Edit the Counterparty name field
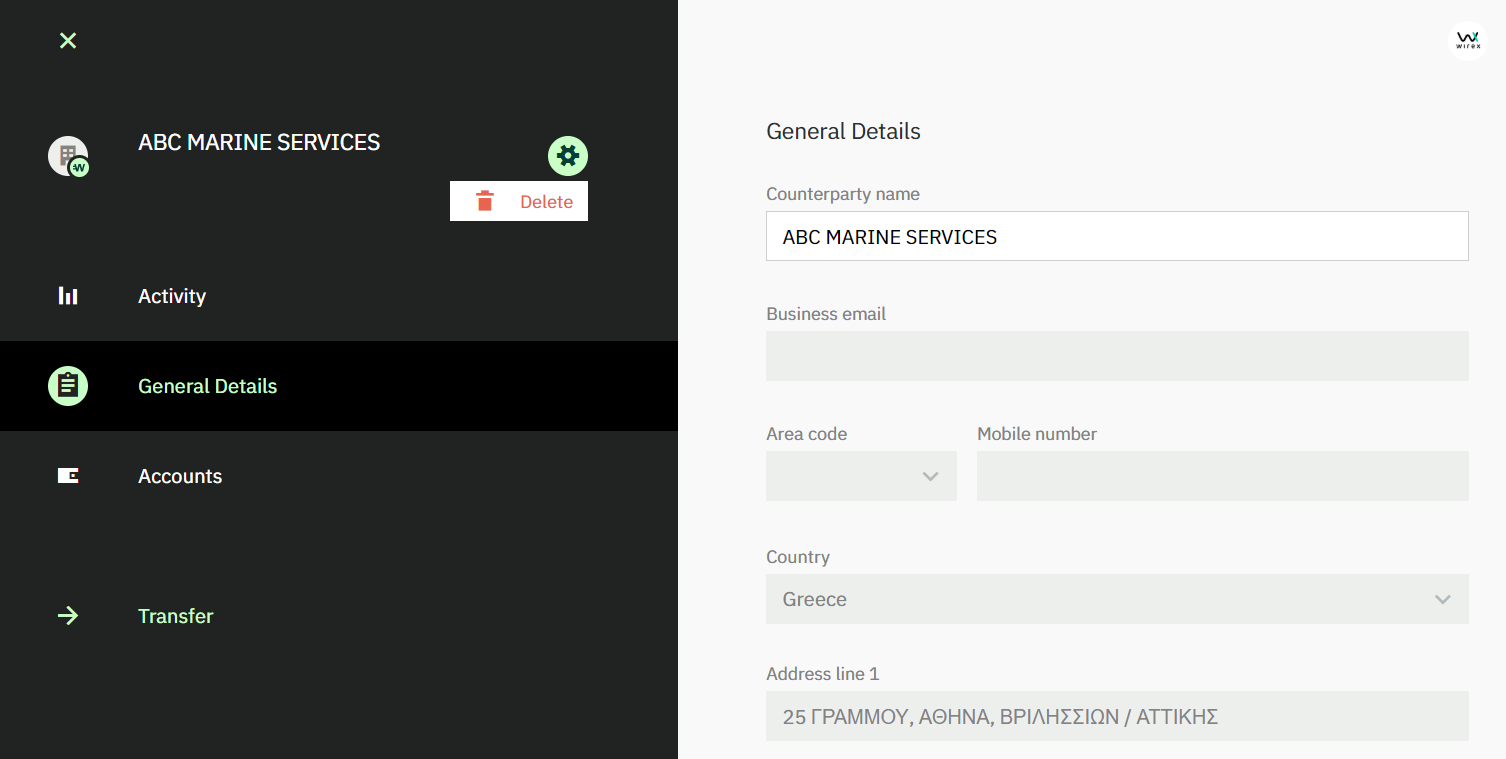The width and height of the screenshot is (1506, 759). tap(1117, 236)
